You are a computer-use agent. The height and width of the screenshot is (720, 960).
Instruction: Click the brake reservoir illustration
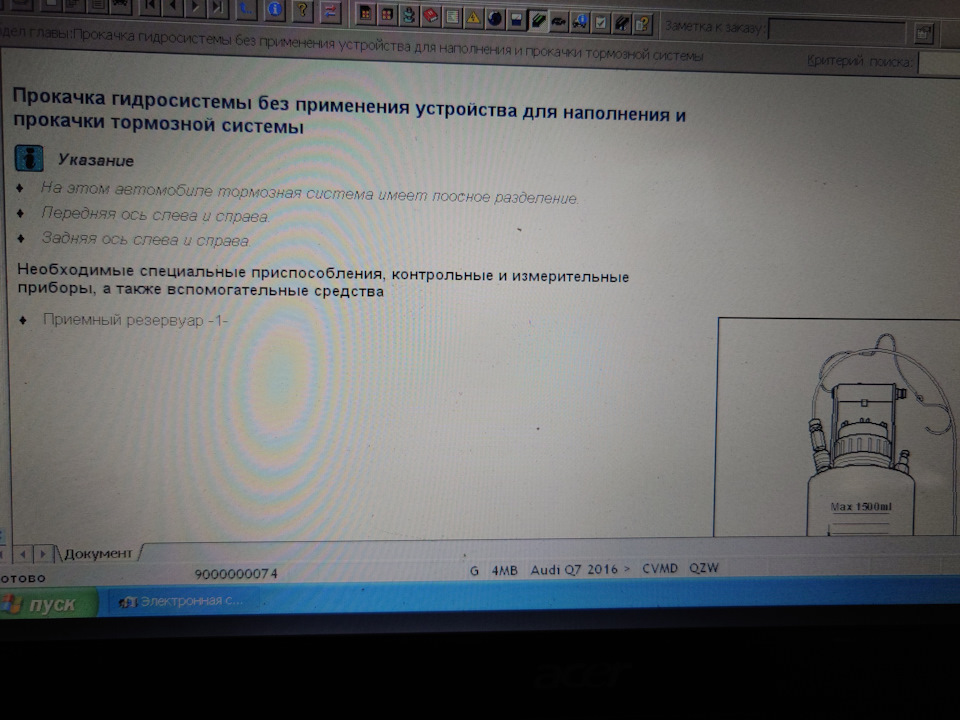click(837, 427)
